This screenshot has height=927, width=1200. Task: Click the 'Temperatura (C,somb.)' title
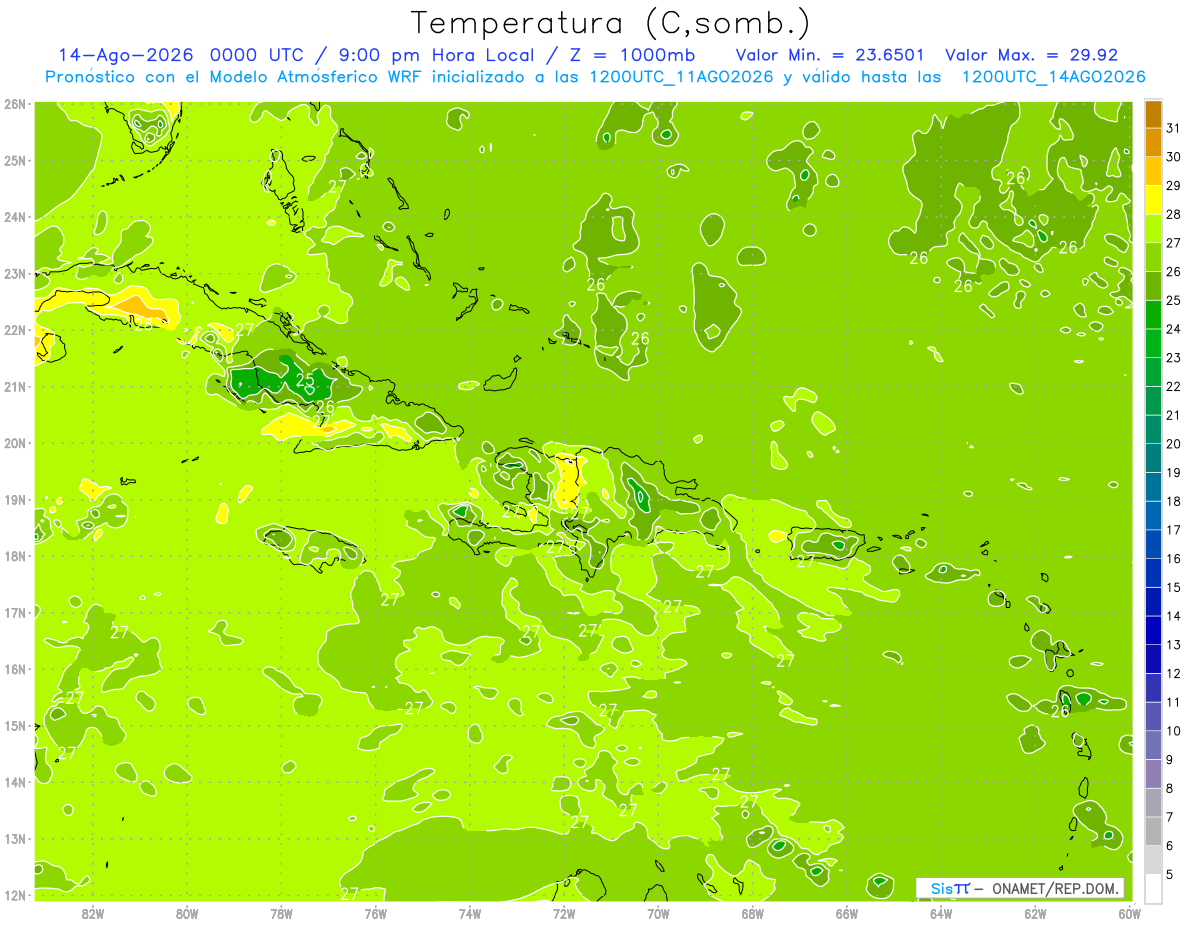(x=611, y=23)
